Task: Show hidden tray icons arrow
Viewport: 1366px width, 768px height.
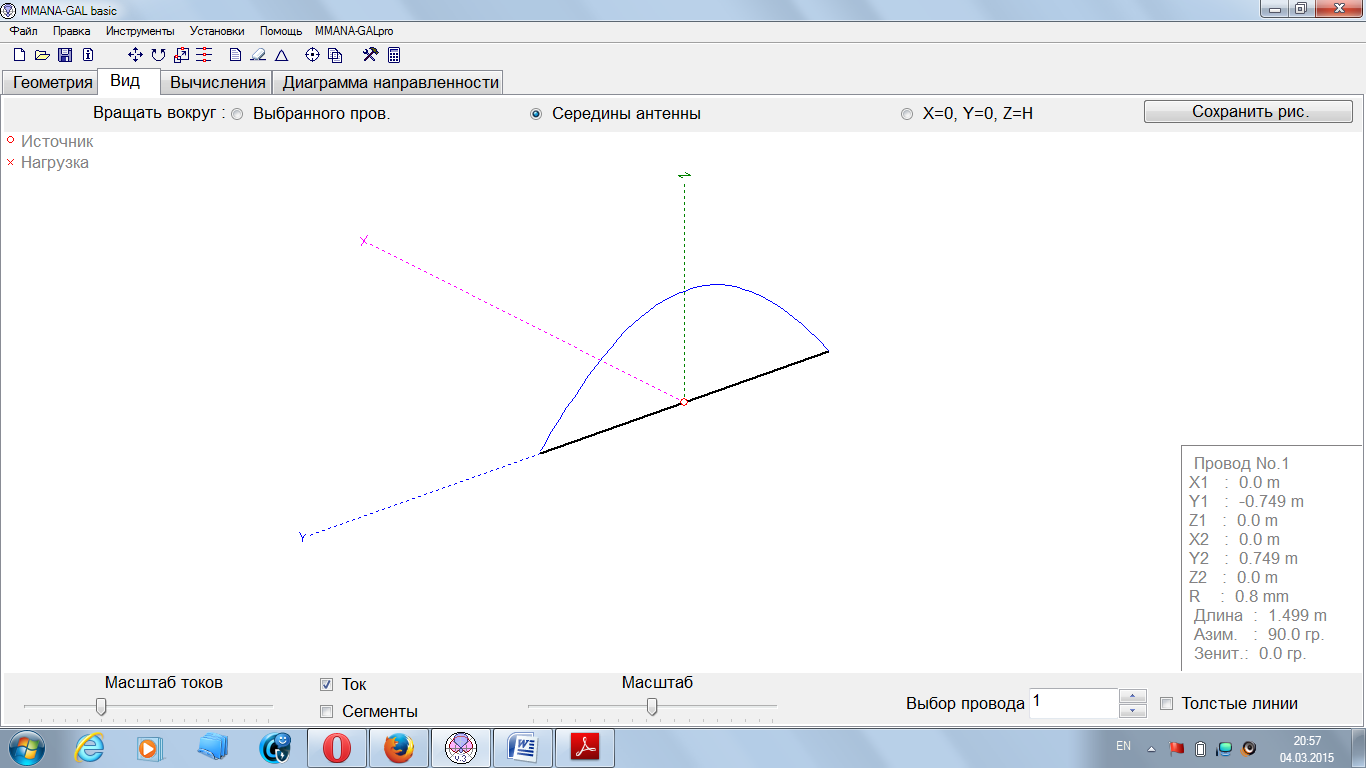Action: tap(1151, 747)
